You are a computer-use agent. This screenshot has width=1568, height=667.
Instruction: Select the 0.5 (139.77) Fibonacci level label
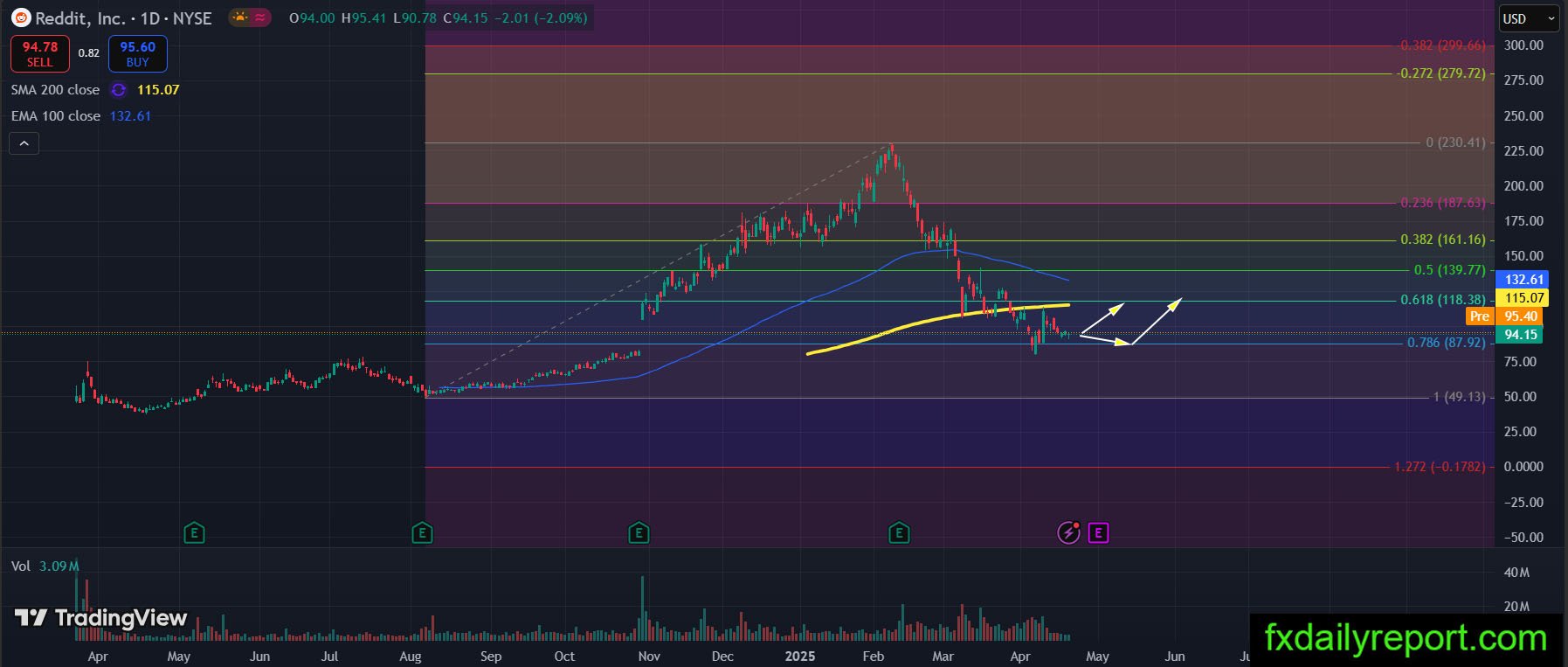pyautogui.click(x=1449, y=270)
